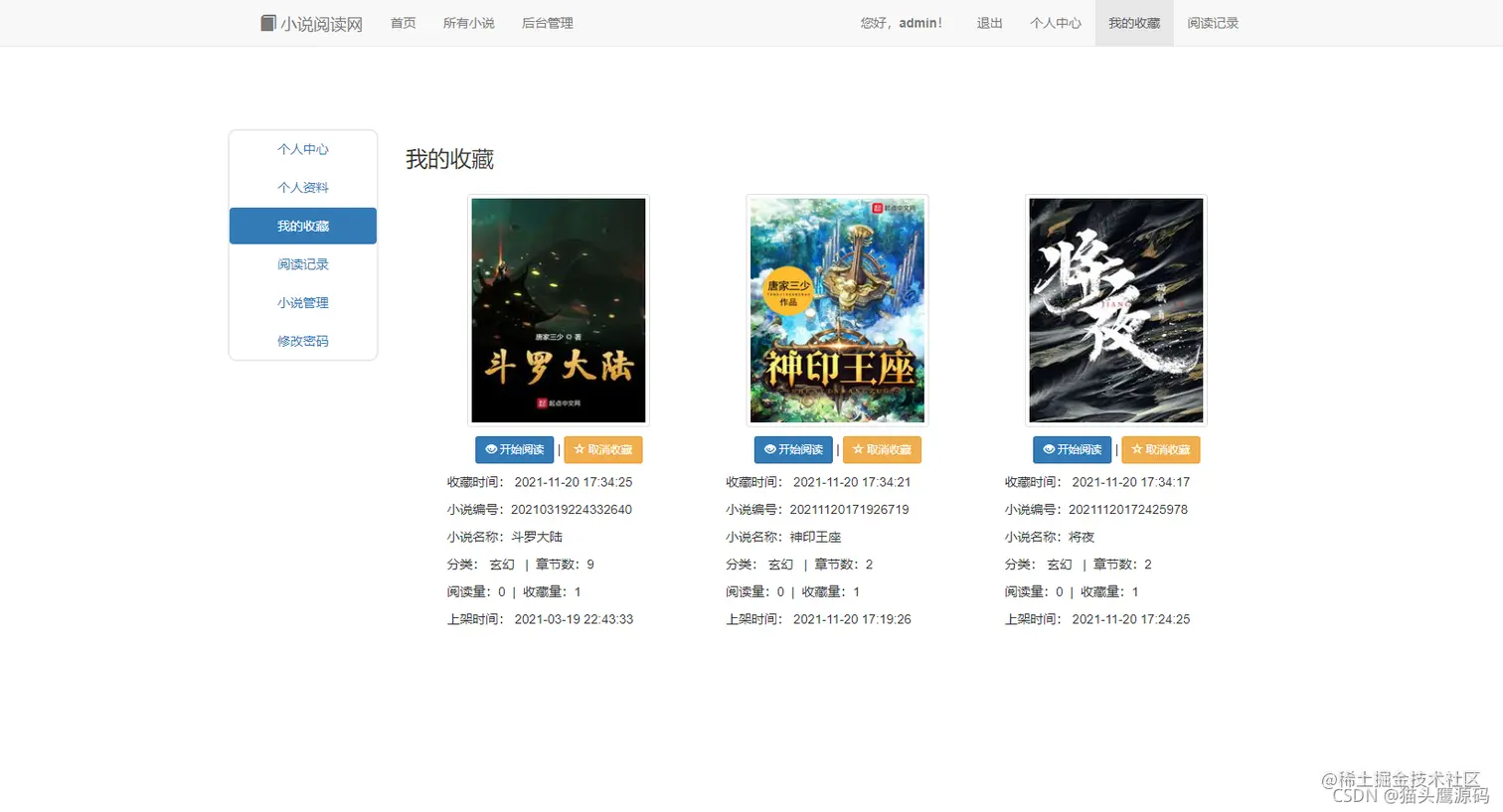
Task: Open 个人中心 in the top navbar
Action: coord(1056,23)
